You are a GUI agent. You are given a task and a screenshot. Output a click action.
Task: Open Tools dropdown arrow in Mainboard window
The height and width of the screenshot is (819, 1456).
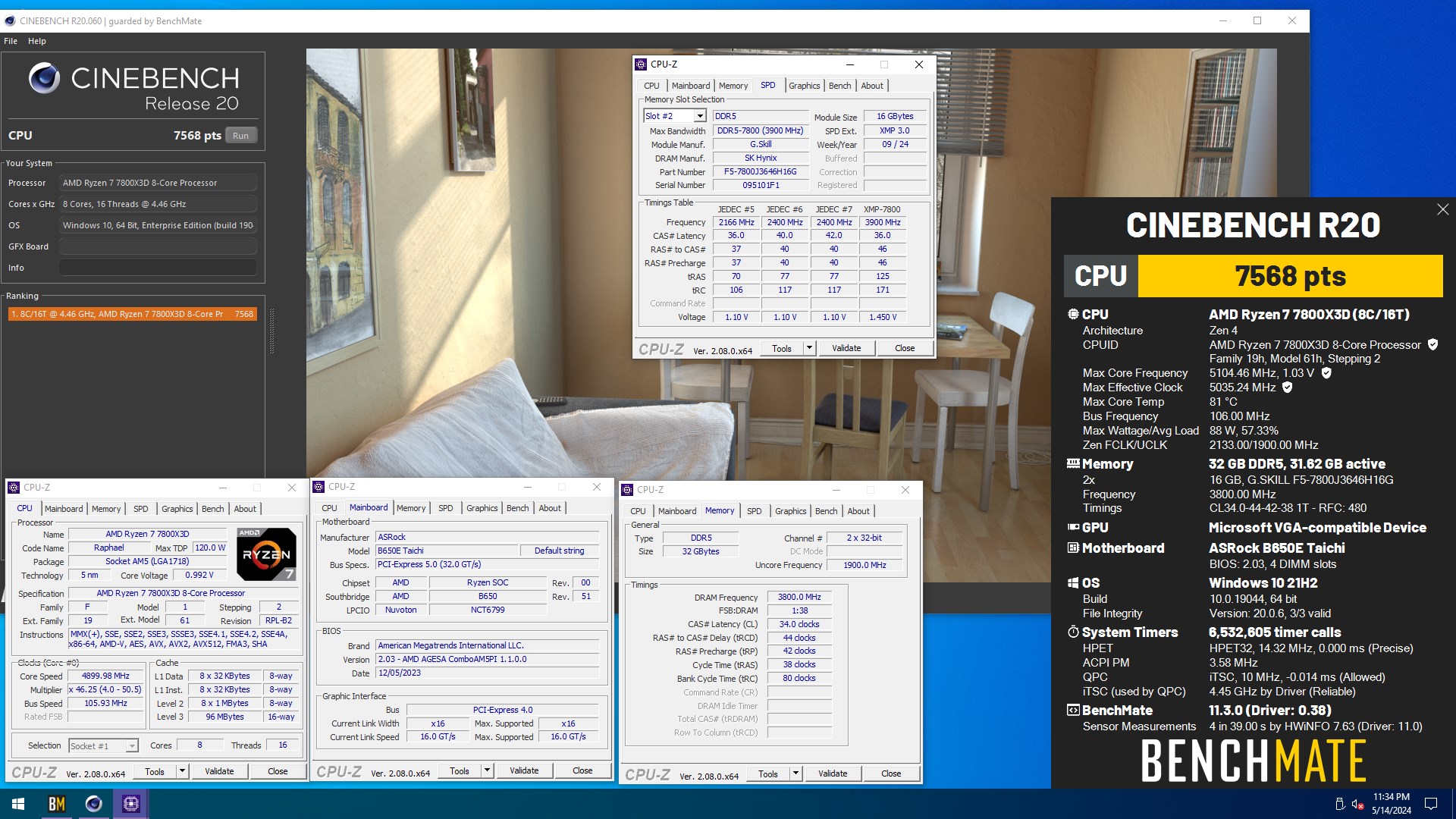(487, 770)
